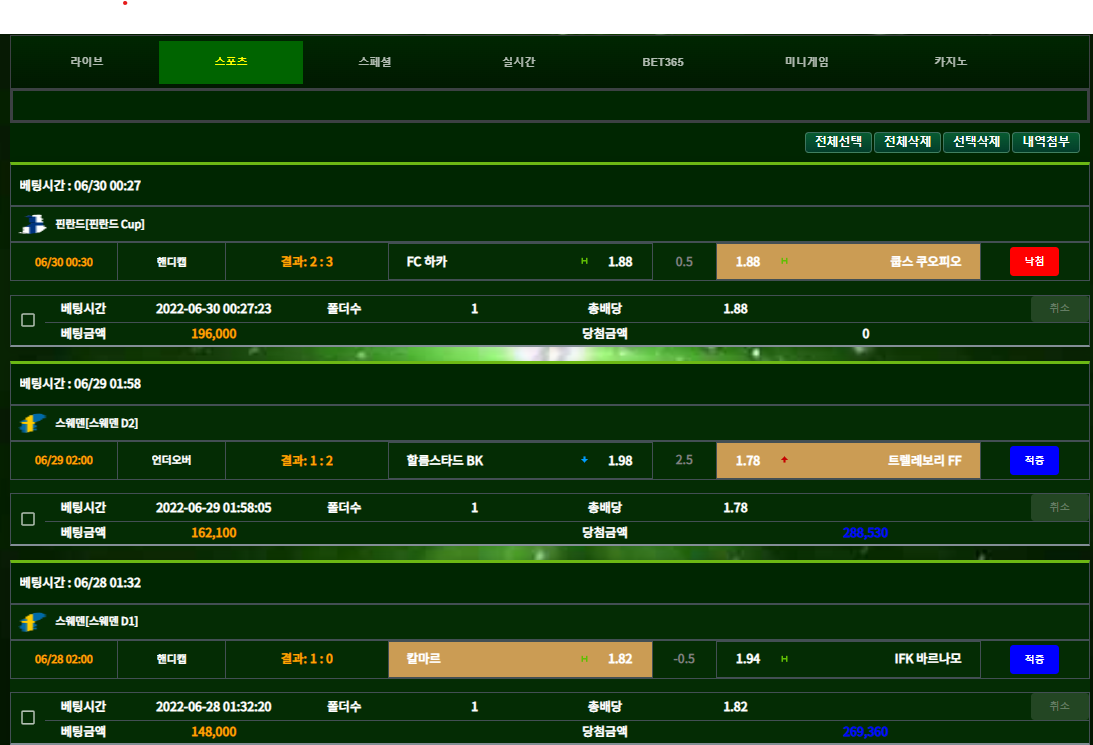Open the 스포츠 tab
The height and width of the screenshot is (745, 1093).
point(231,62)
